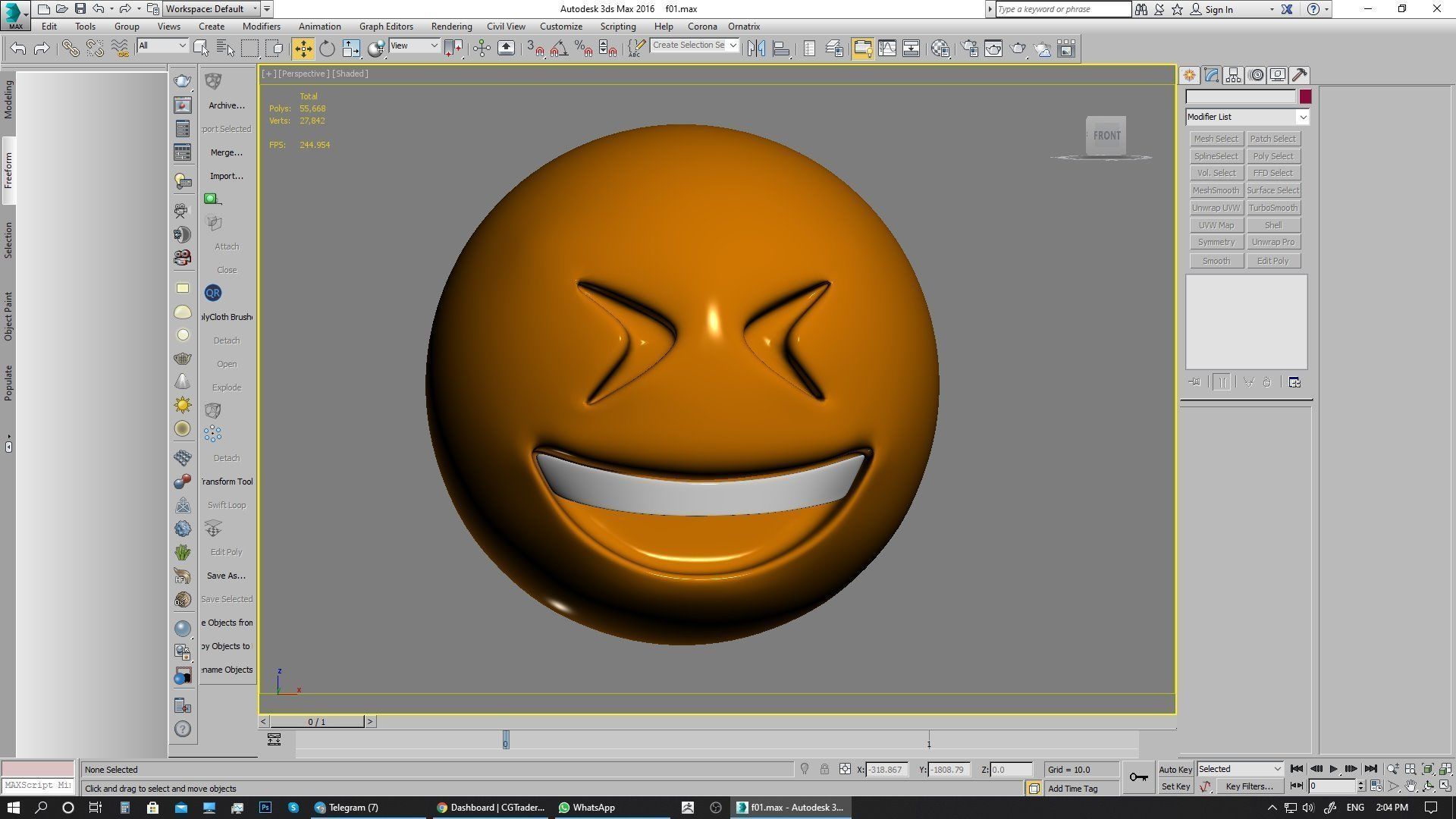This screenshot has width=1456, height=819.
Task: Toggle Selection Lock padlock
Action: 824,769
